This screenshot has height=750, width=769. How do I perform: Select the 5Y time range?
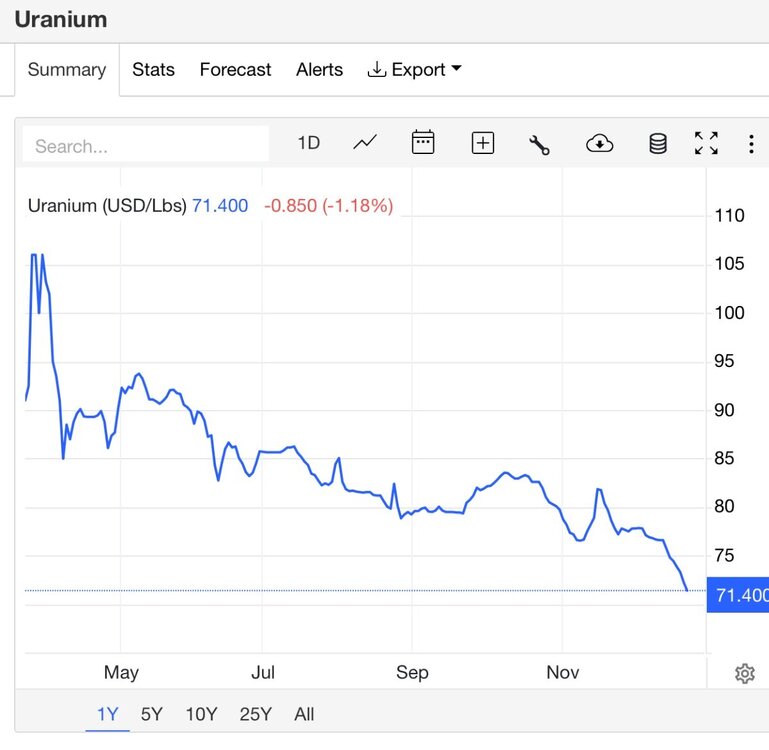point(152,714)
